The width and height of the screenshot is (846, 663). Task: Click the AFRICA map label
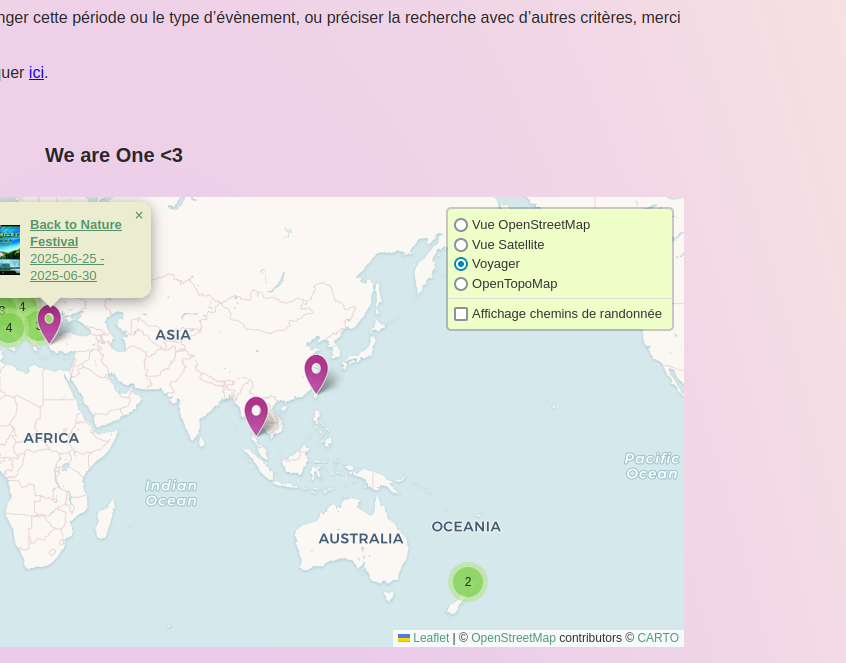[51, 438]
